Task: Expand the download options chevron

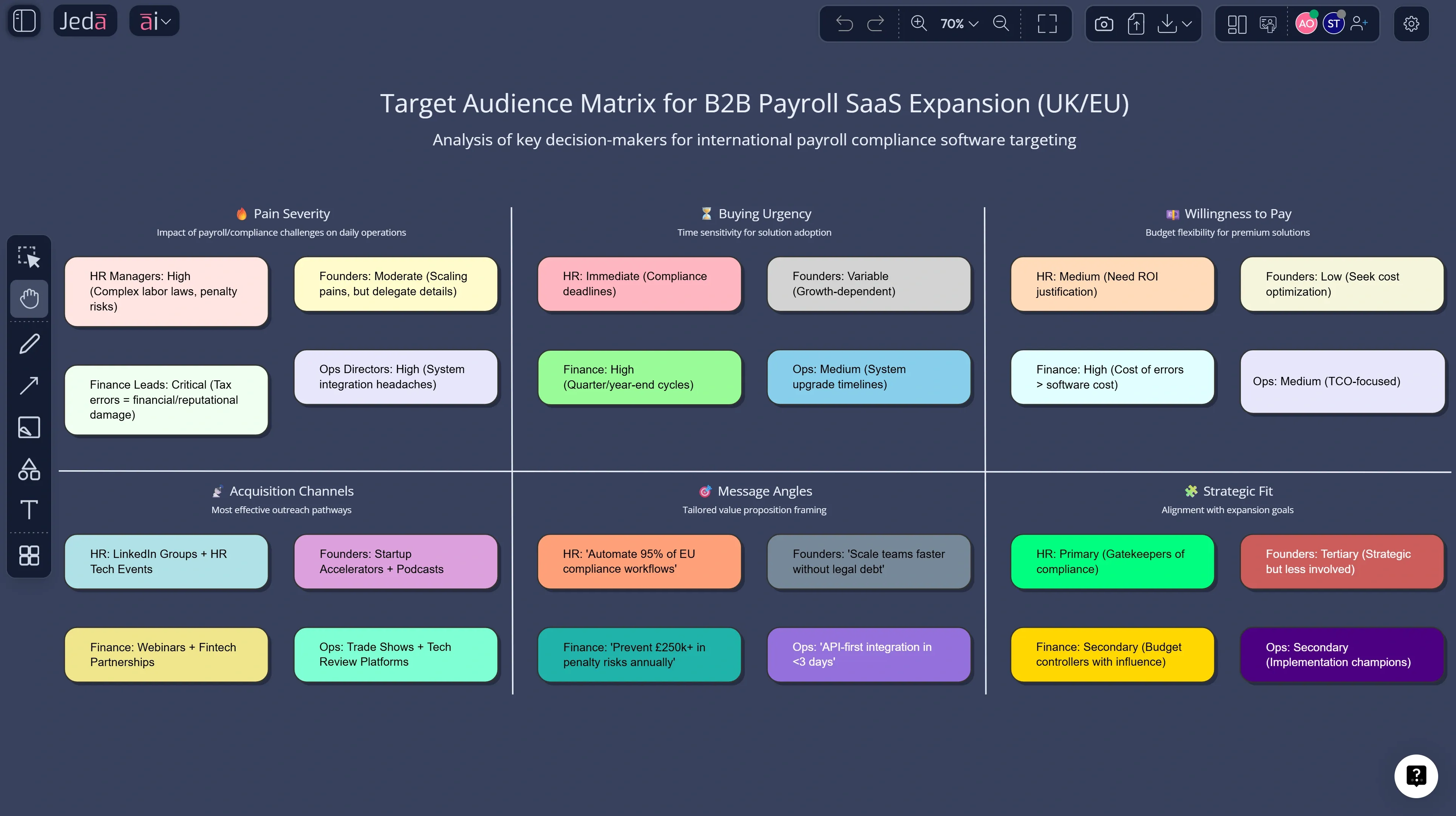Action: pyautogui.click(x=1187, y=24)
